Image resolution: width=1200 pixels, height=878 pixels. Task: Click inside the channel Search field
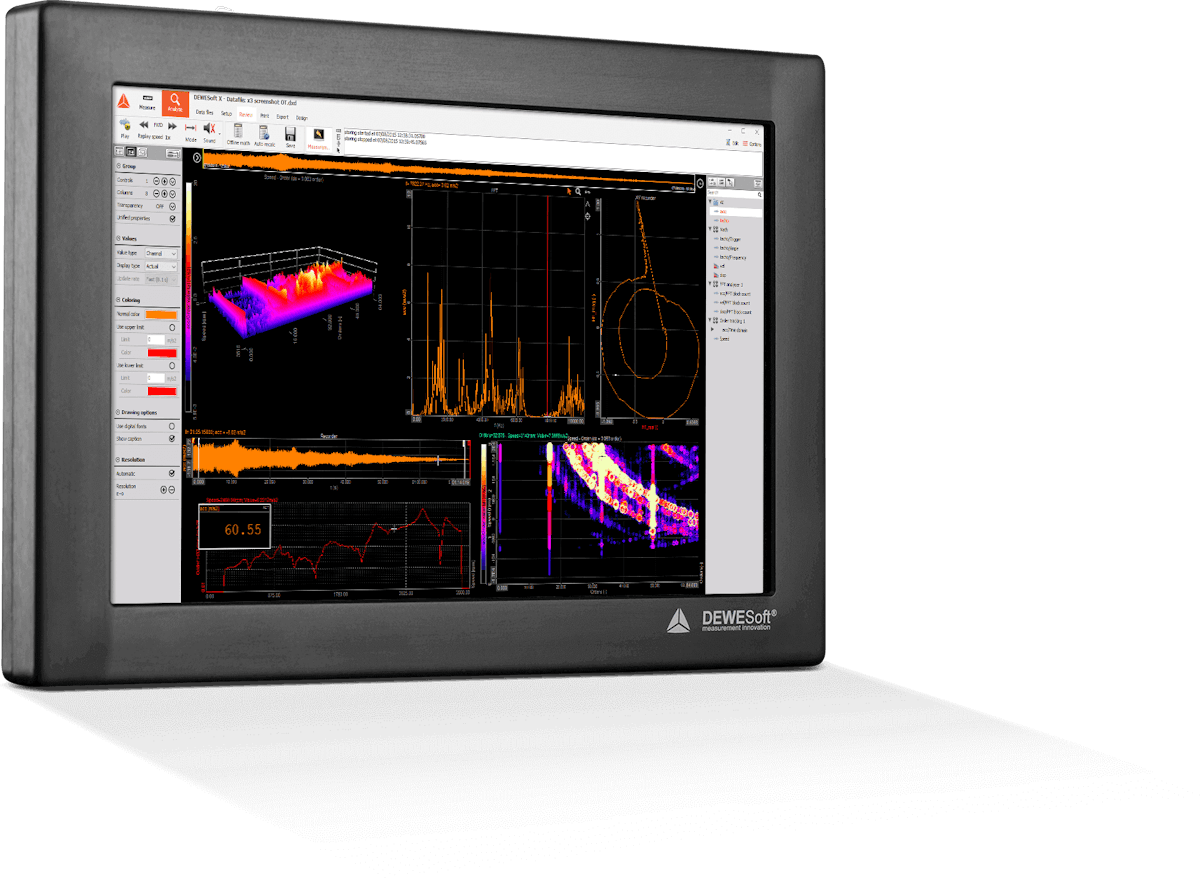point(729,192)
